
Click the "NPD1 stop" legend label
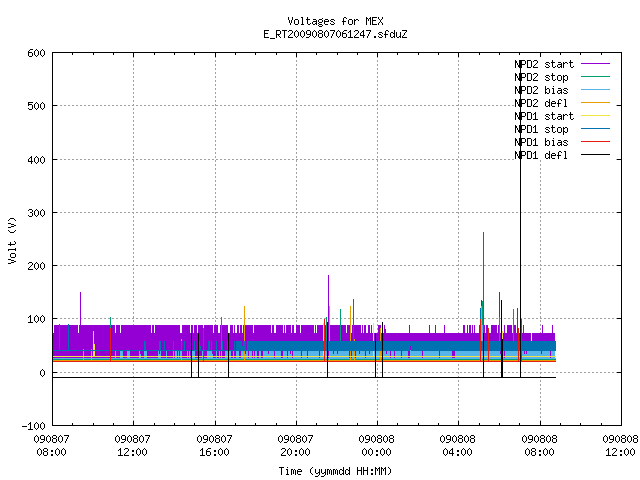[x=541, y=129]
